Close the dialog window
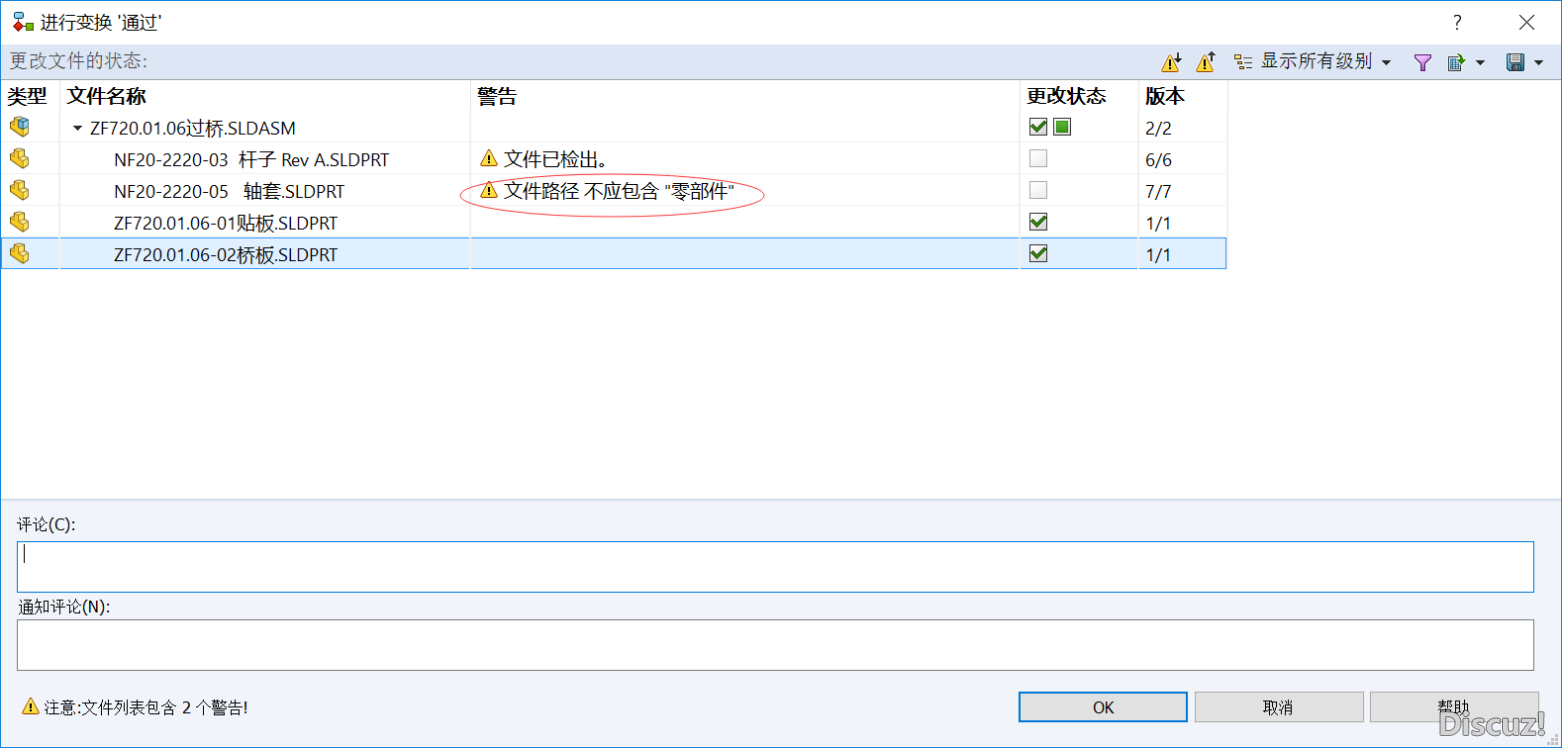The width and height of the screenshot is (1562, 748). point(1527,21)
